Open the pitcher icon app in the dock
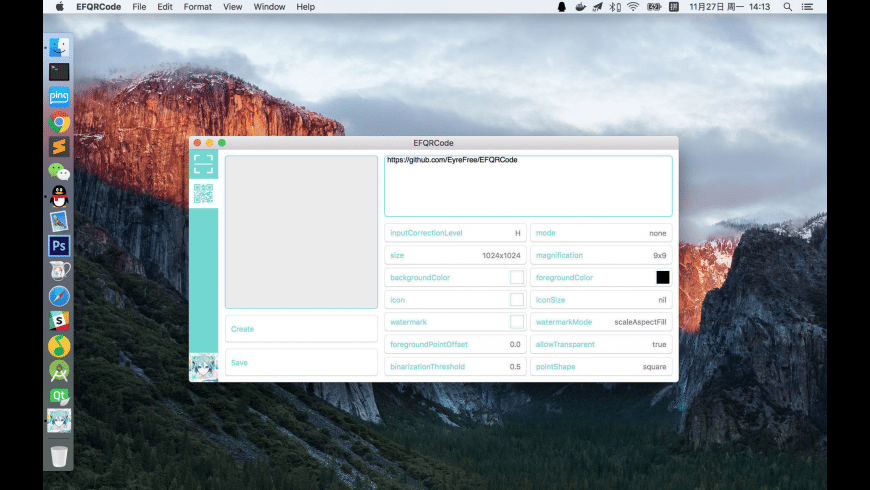 (x=59, y=271)
